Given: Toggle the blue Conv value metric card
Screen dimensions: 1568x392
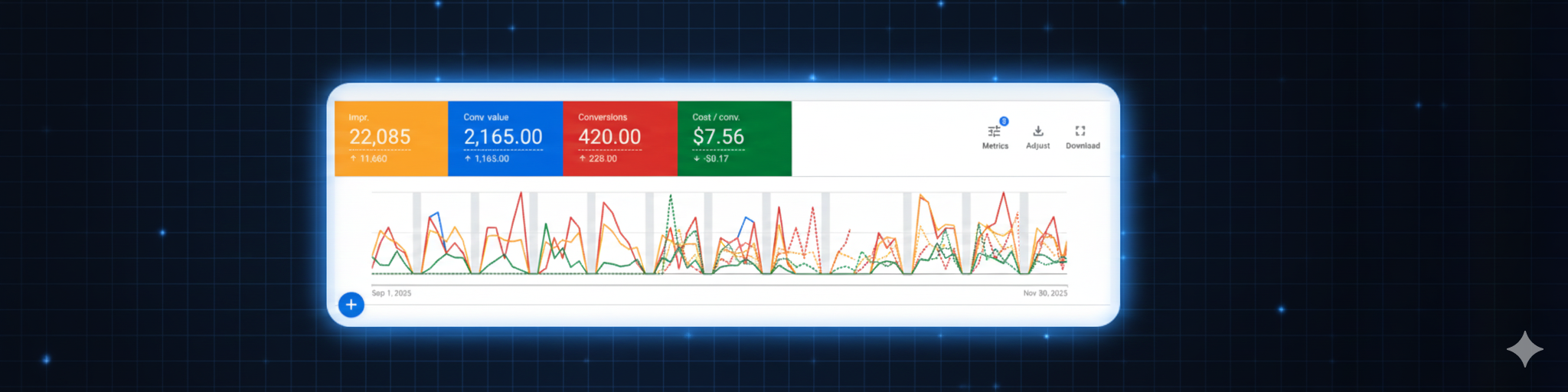Looking at the screenshot, I should tap(505, 139).
